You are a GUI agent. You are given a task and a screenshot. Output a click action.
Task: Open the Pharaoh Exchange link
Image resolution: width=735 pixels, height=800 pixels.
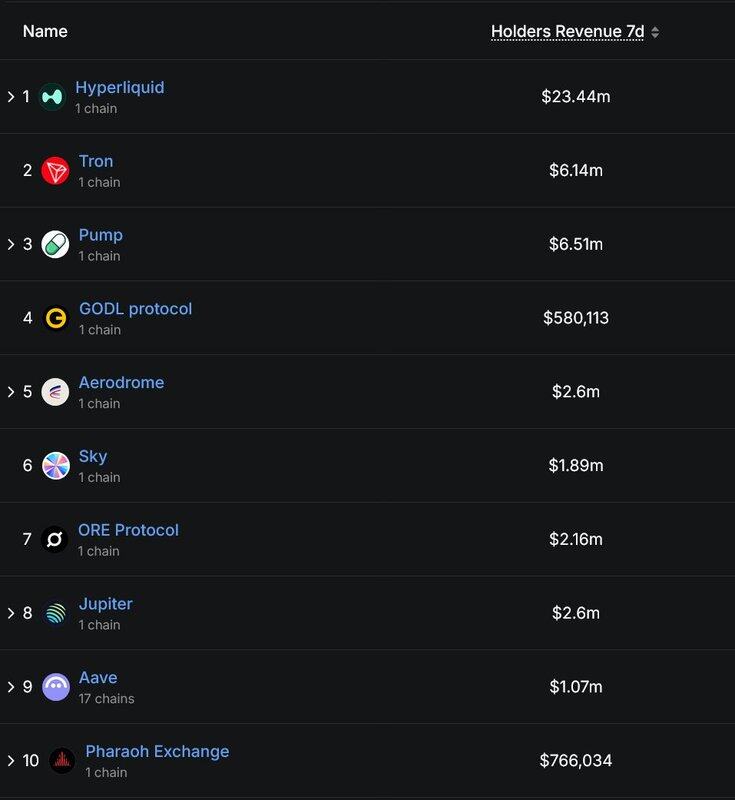tap(157, 751)
